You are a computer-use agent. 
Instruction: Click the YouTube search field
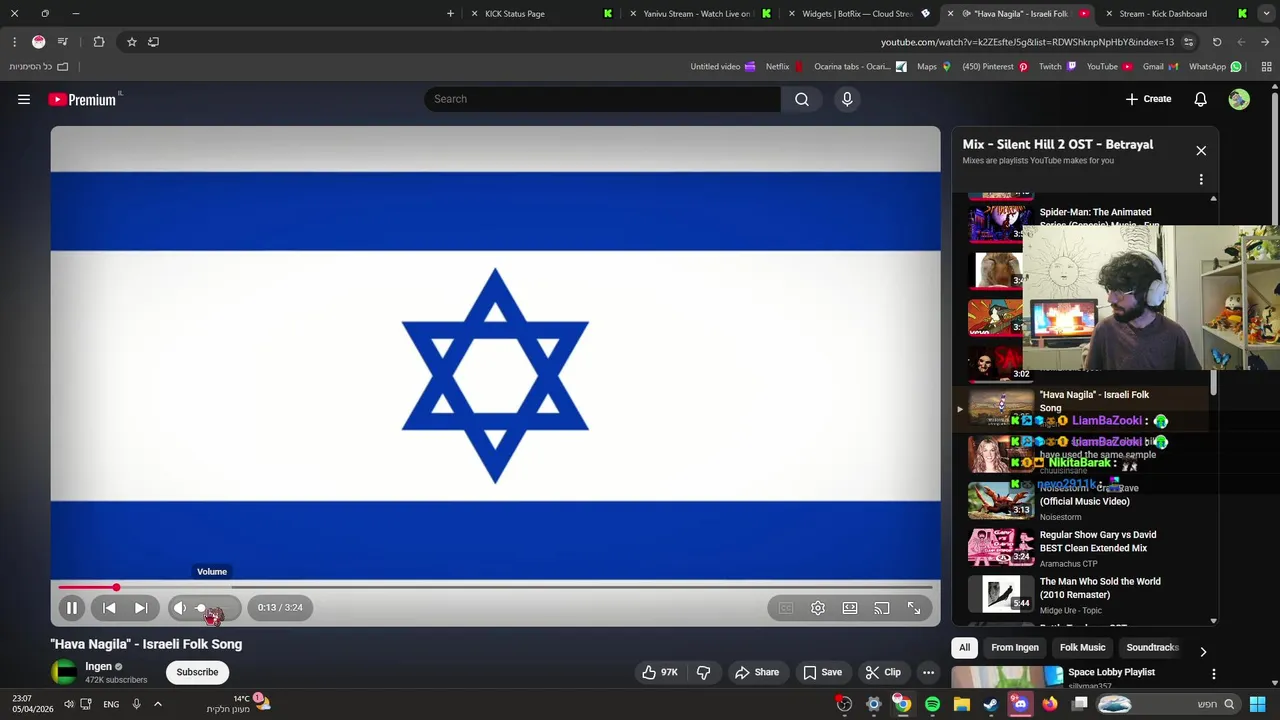click(x=602, y=99)
